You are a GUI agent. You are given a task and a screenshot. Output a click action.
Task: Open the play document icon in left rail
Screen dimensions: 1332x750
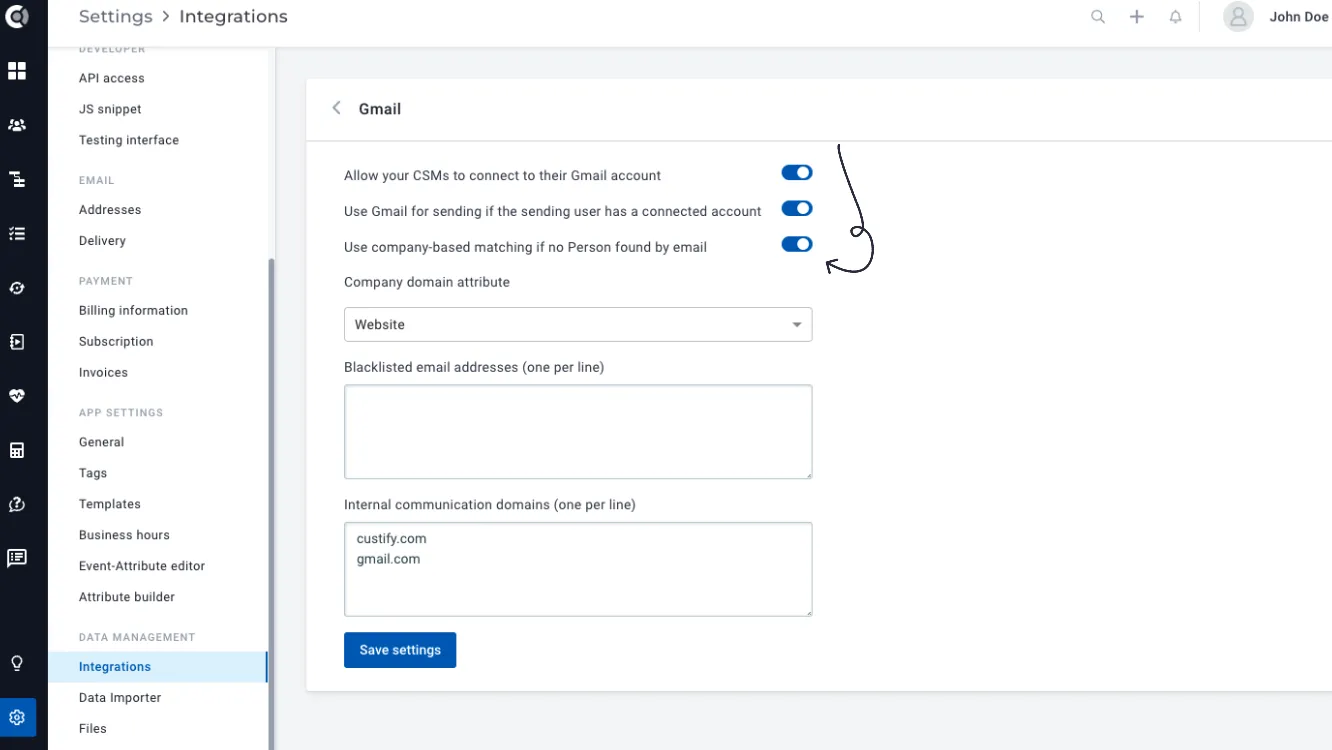(17, 342)
